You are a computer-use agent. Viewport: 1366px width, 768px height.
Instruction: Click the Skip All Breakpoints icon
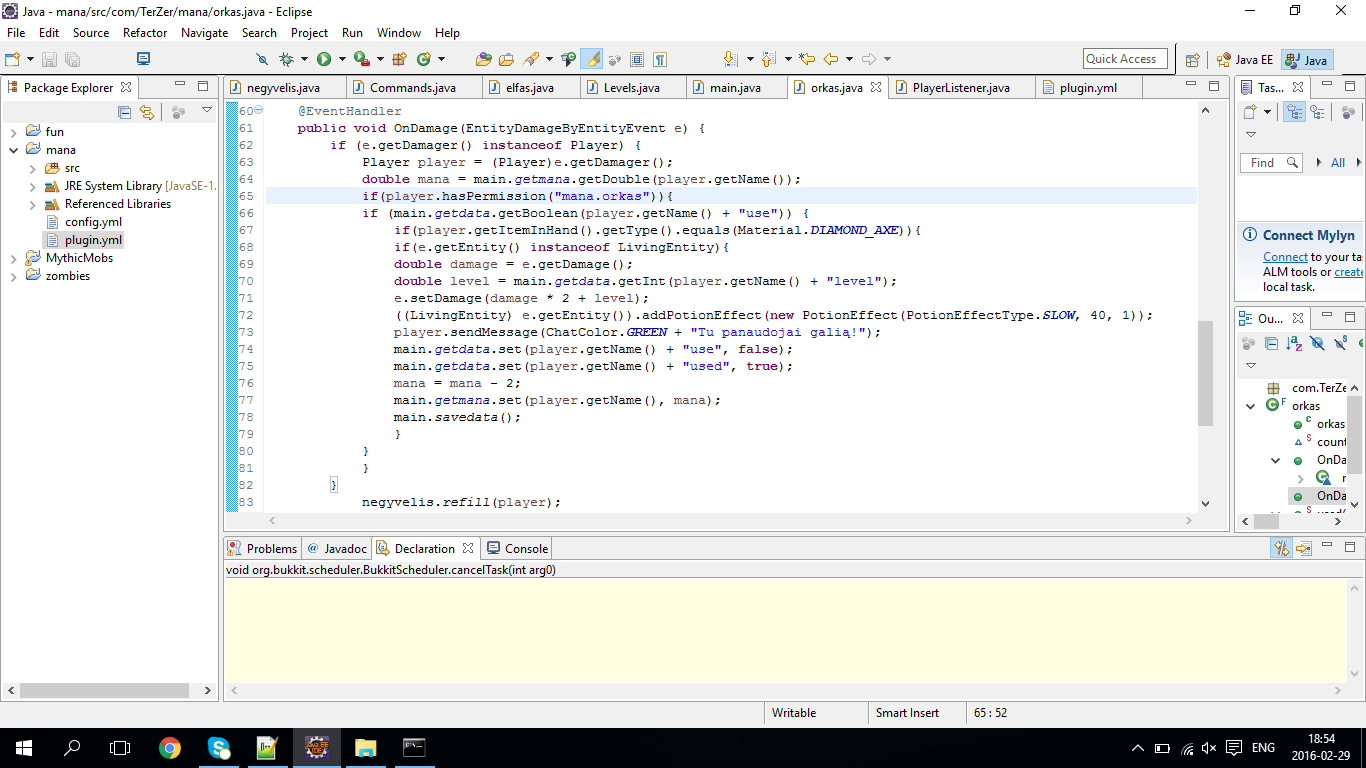click(x=262, y=59)
